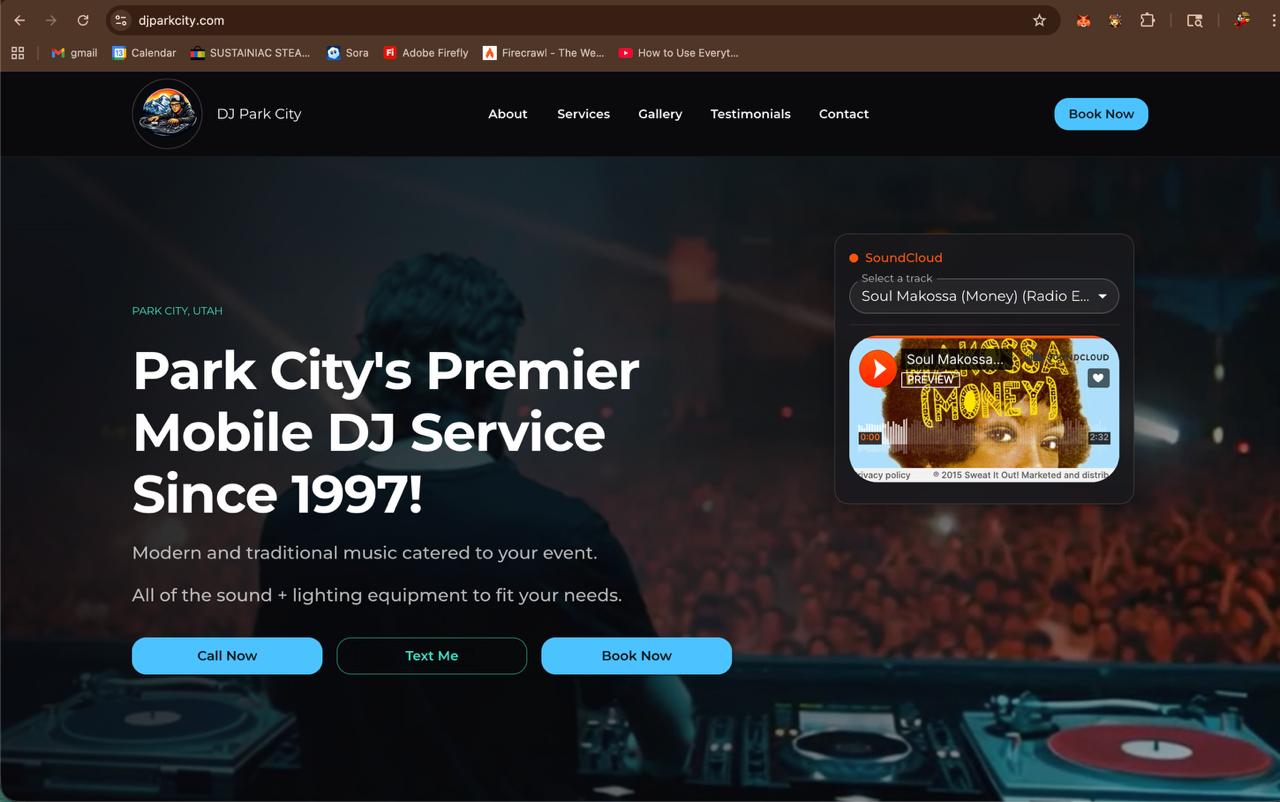The height and width of the screenshot is (802, 1280).
Task: Go to the Gallery section
Action: click(660, 114)
